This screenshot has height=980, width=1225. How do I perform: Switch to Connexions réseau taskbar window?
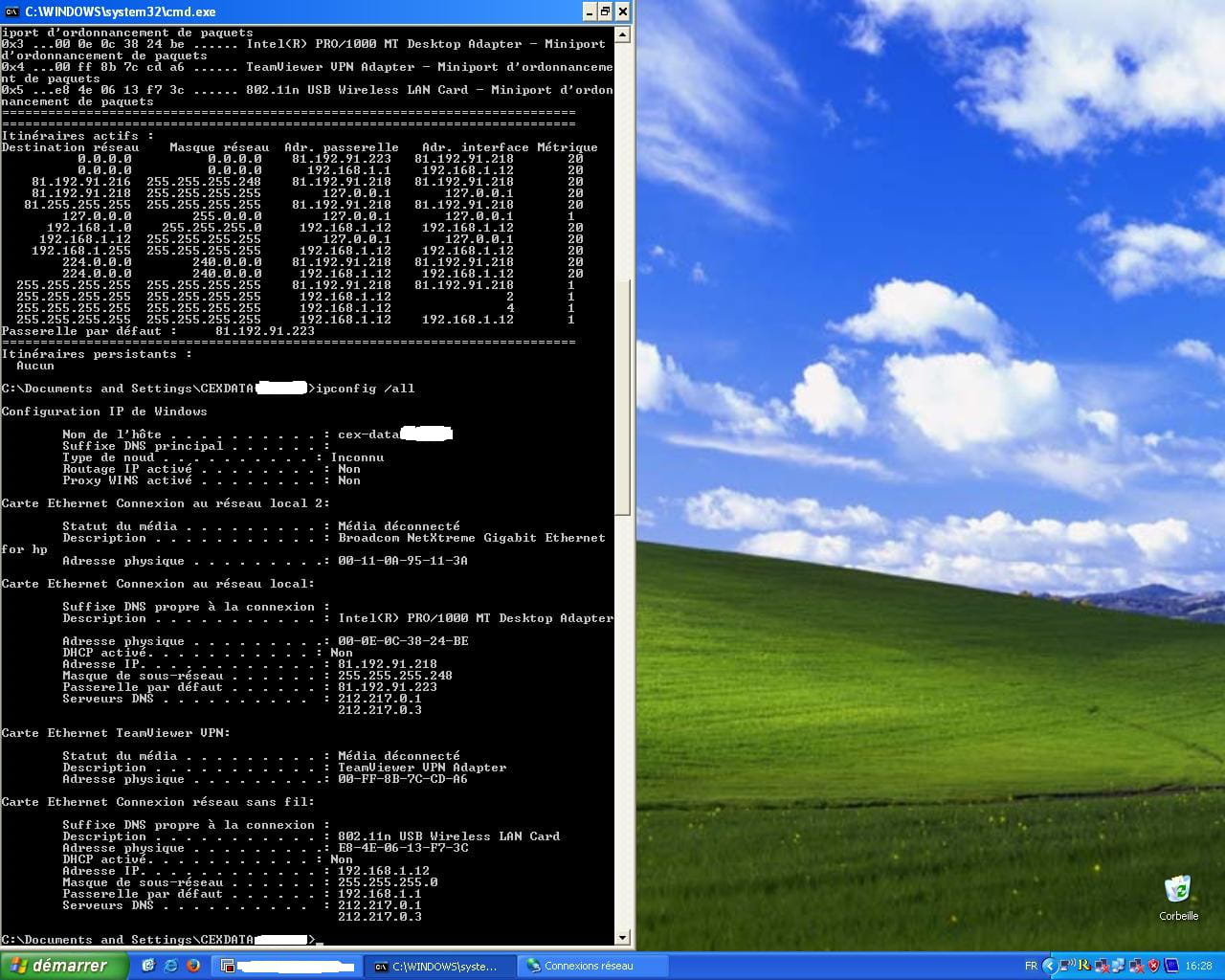[x=587, y=966]
